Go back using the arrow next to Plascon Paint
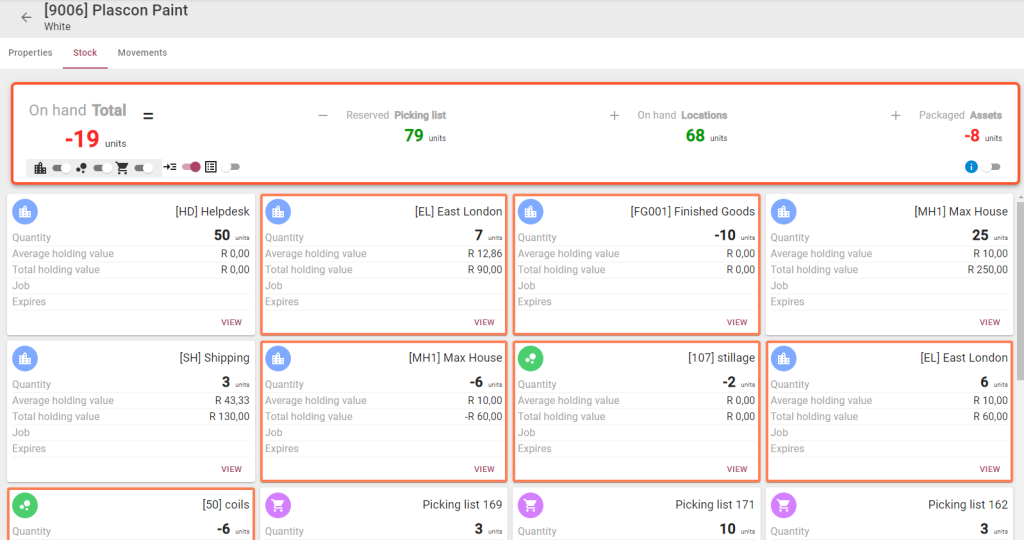This screenshot has height=540, width=1024. click(26, 18)
